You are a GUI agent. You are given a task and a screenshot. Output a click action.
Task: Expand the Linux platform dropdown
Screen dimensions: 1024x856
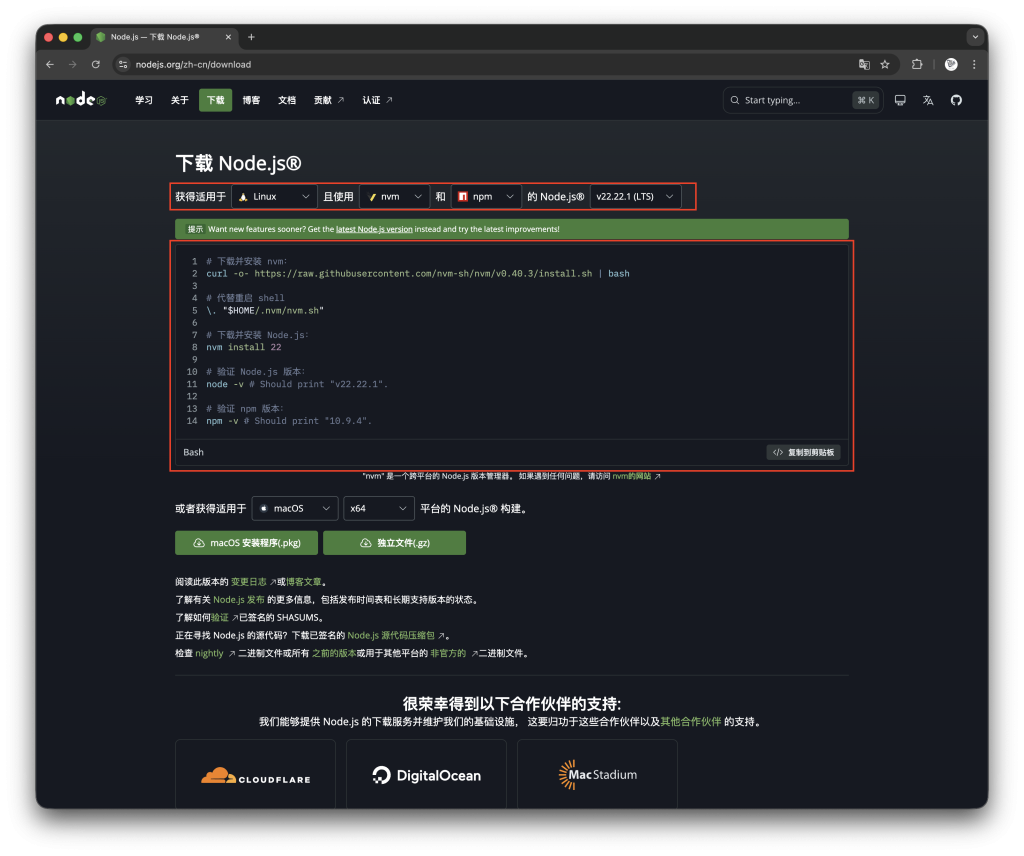274,197
